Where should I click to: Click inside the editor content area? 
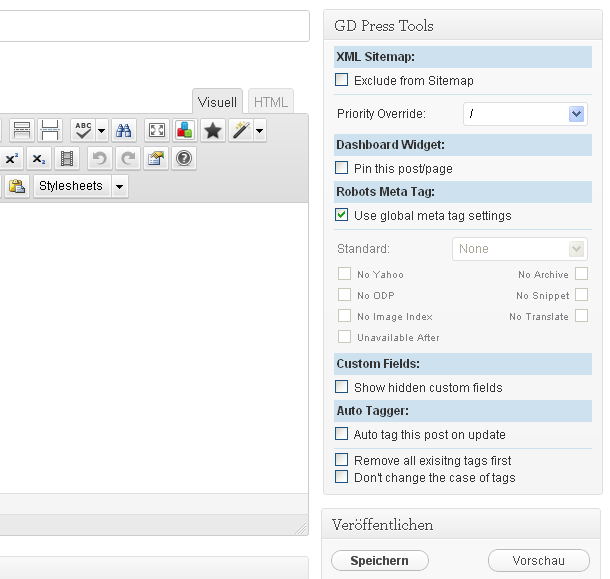(154, 347)
